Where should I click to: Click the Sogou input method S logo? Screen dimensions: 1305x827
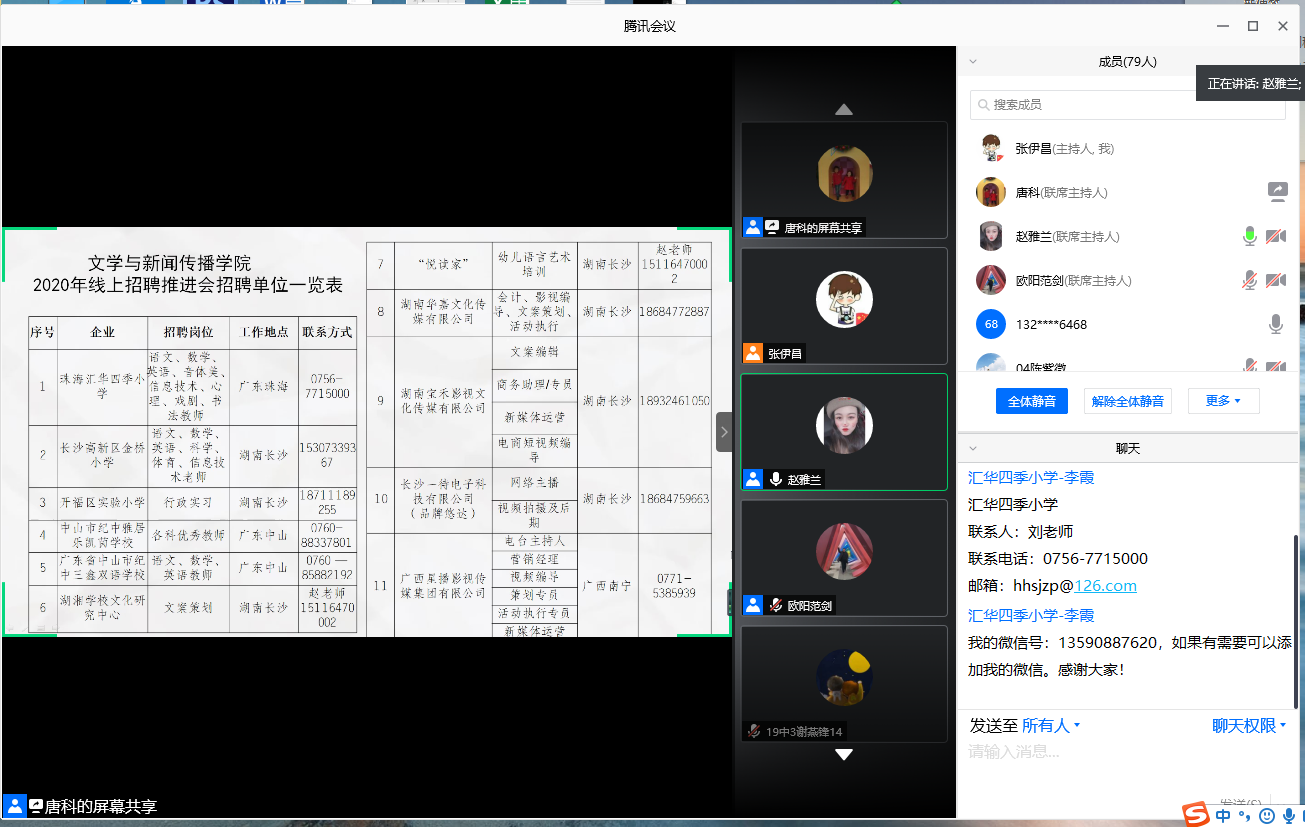tap(1196, 815)
